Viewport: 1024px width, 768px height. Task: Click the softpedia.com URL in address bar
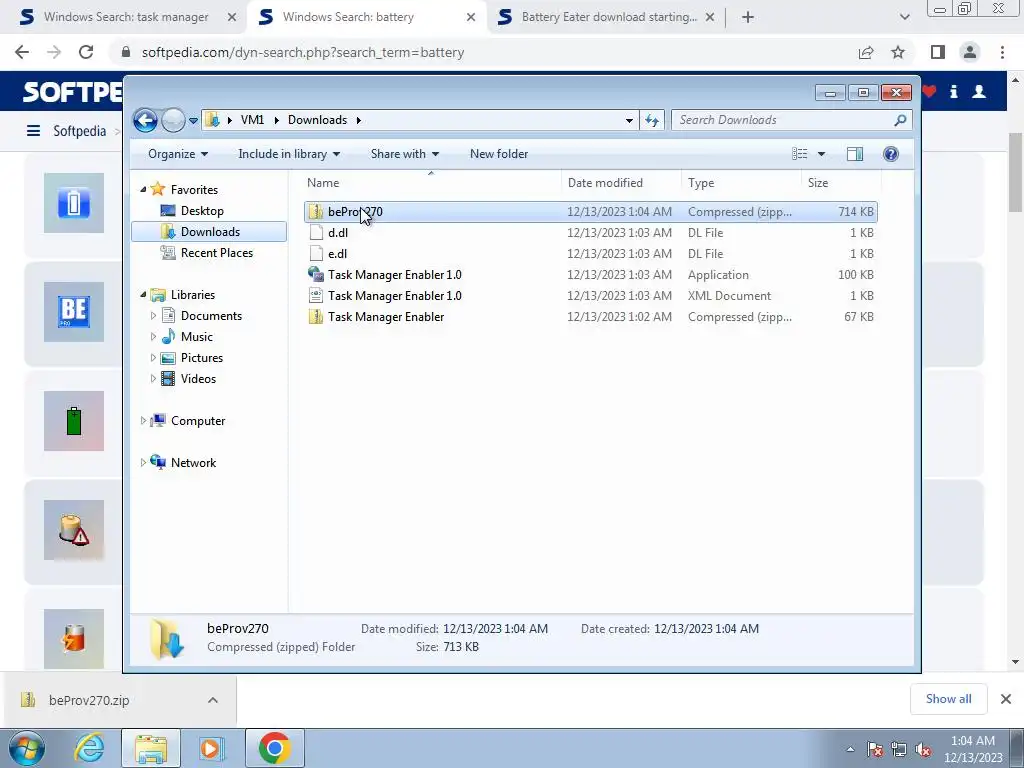(x=303, y=52)
